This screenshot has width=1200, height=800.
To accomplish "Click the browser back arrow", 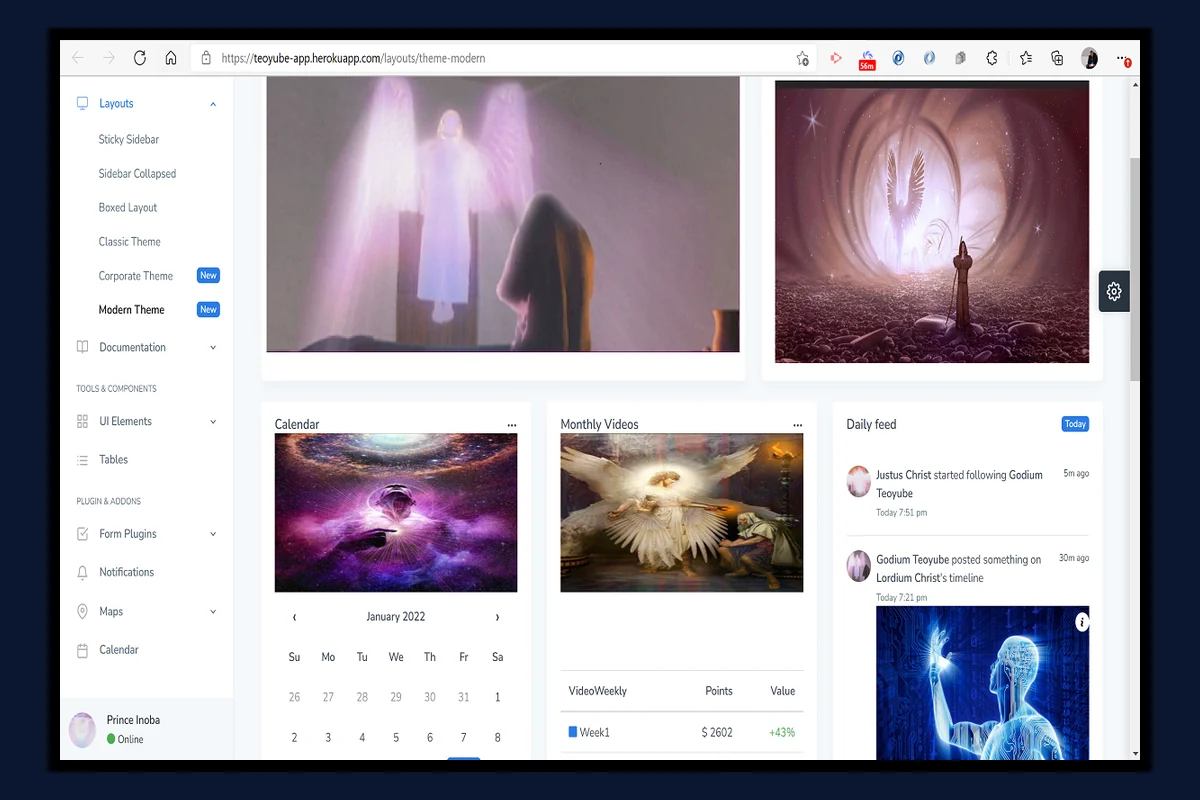I will click(78, 58).
